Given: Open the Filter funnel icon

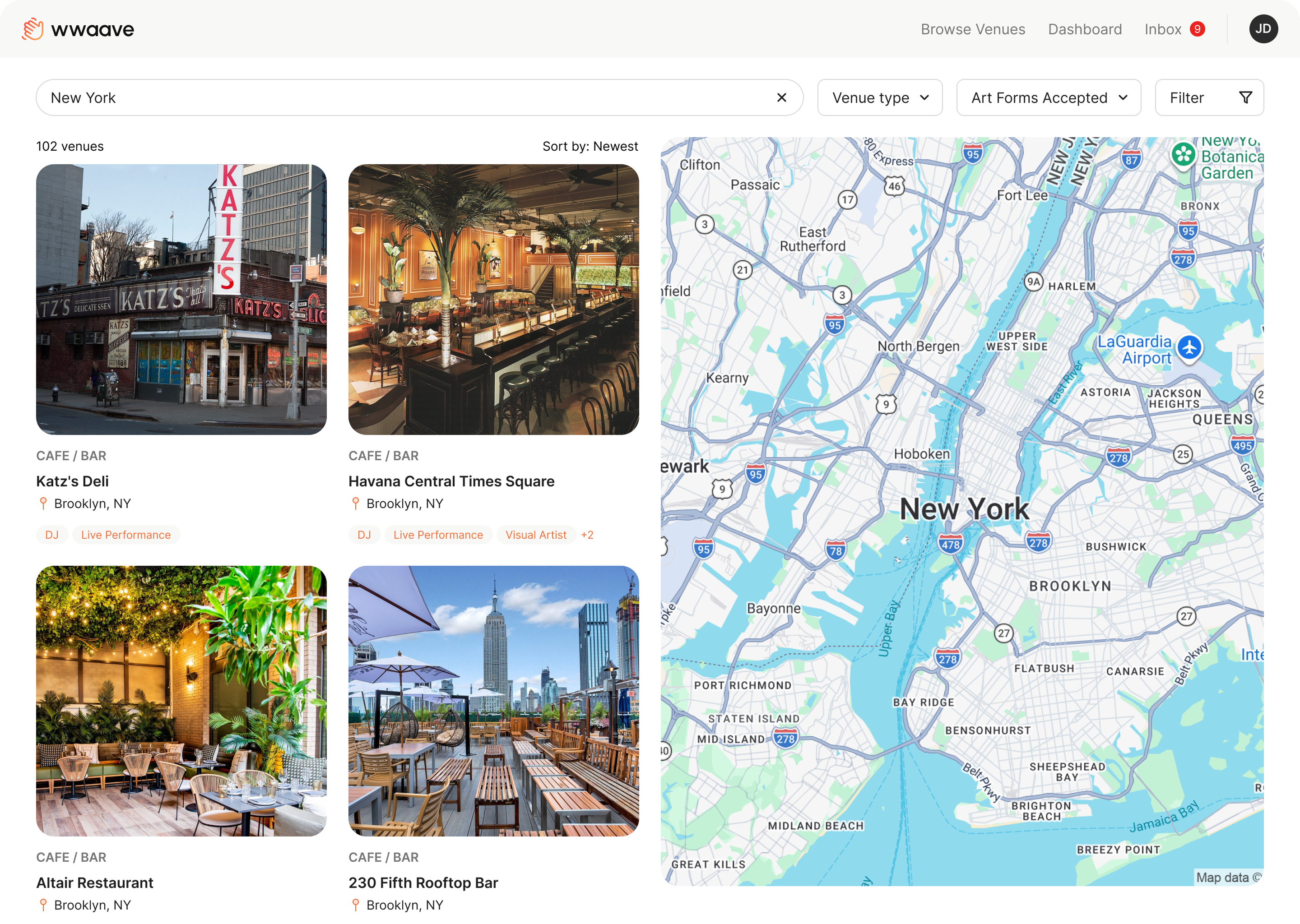Looking at the screenshot, I should point(1245,98).
